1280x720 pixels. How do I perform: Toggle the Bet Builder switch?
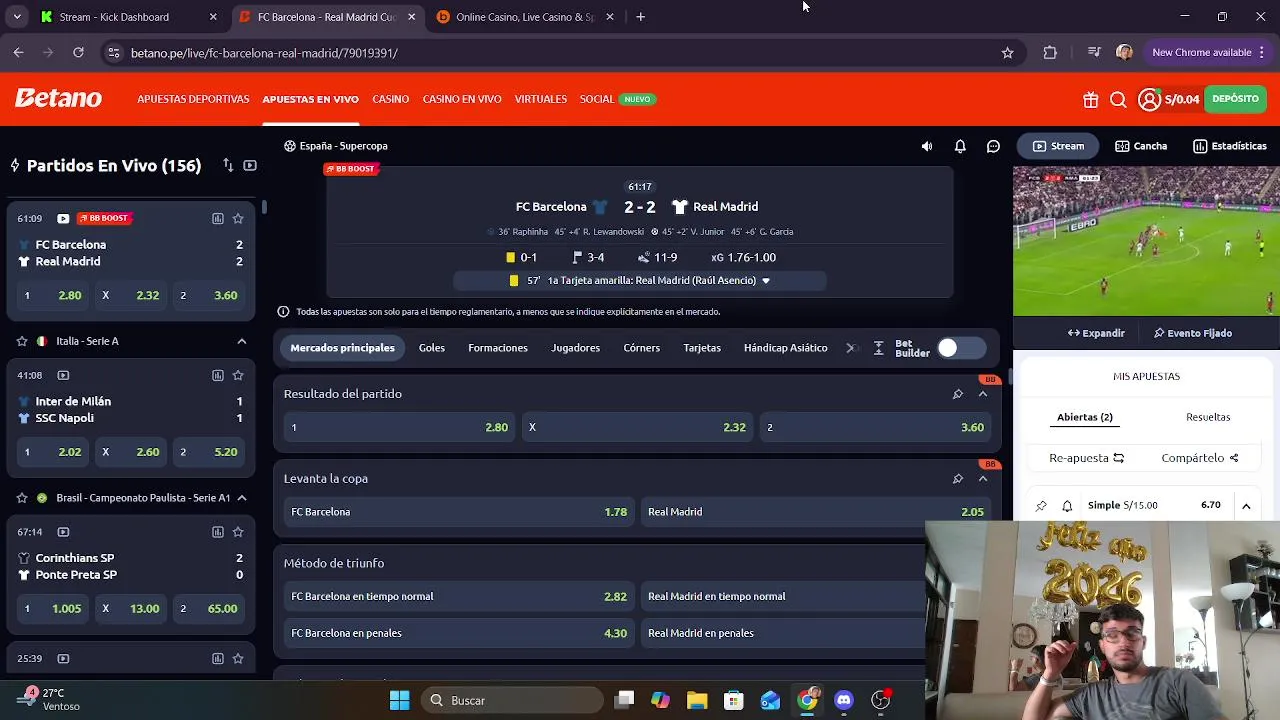[x=961, y=348]
